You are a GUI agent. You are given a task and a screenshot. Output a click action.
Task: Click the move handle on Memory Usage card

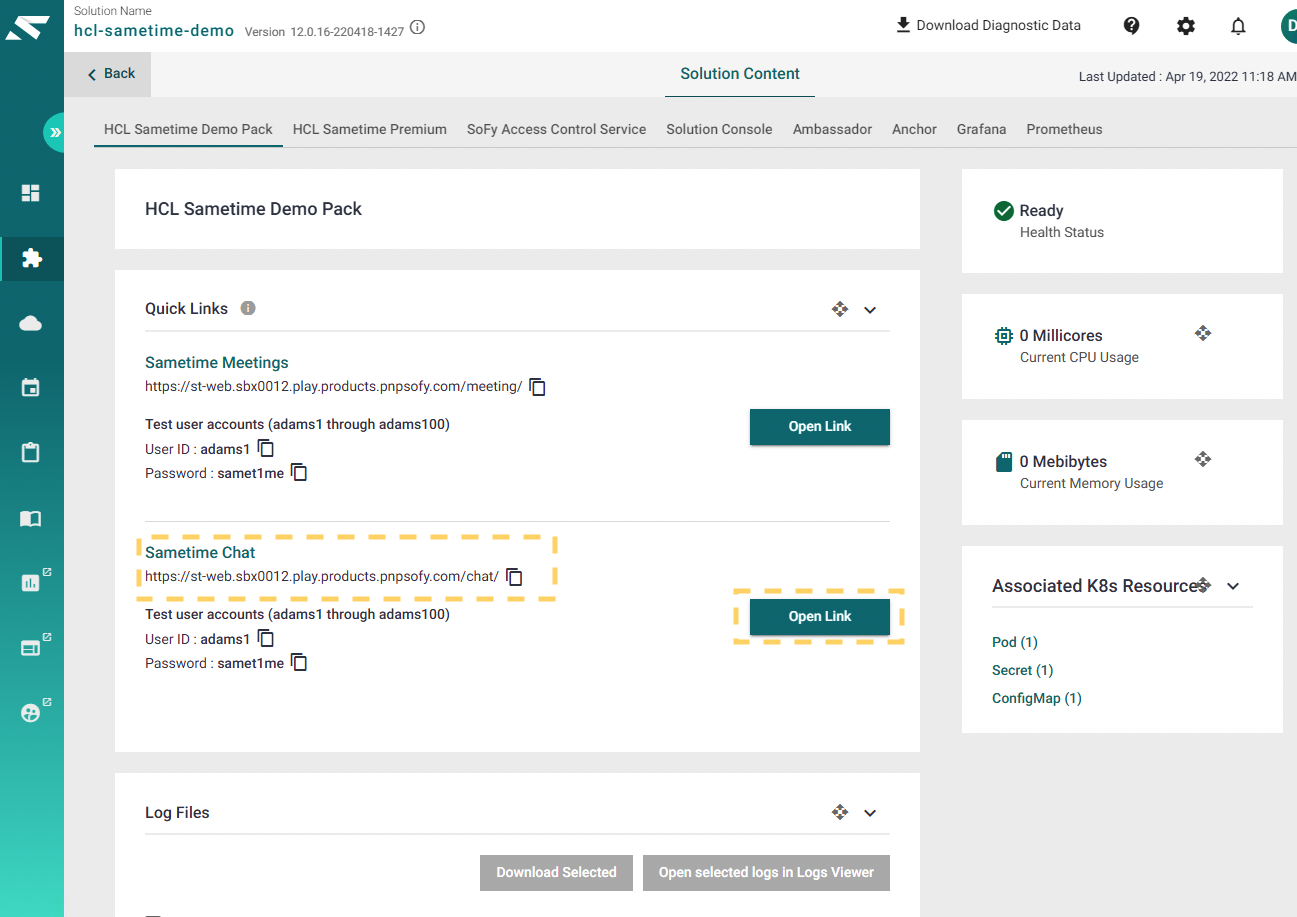click(1203, 459)
